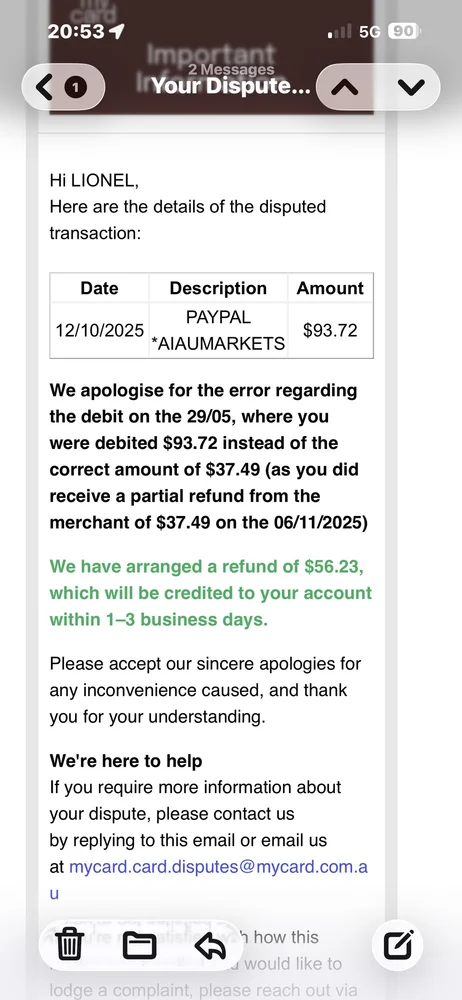Tap the unread count badge
462x1000 pixels.
(x=75, y=87)
